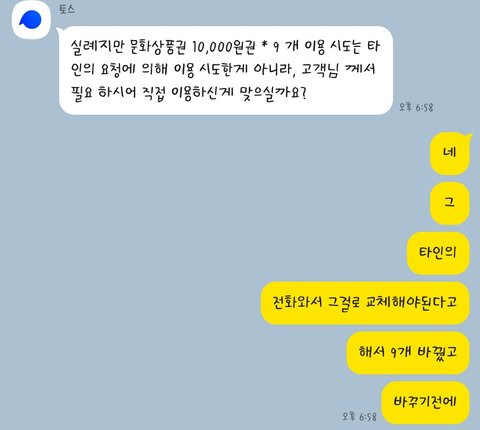The height and width of the screenshot is (430, 480).
Task: Click the timestamp beside the 토스 message
Action: (416, 107)
